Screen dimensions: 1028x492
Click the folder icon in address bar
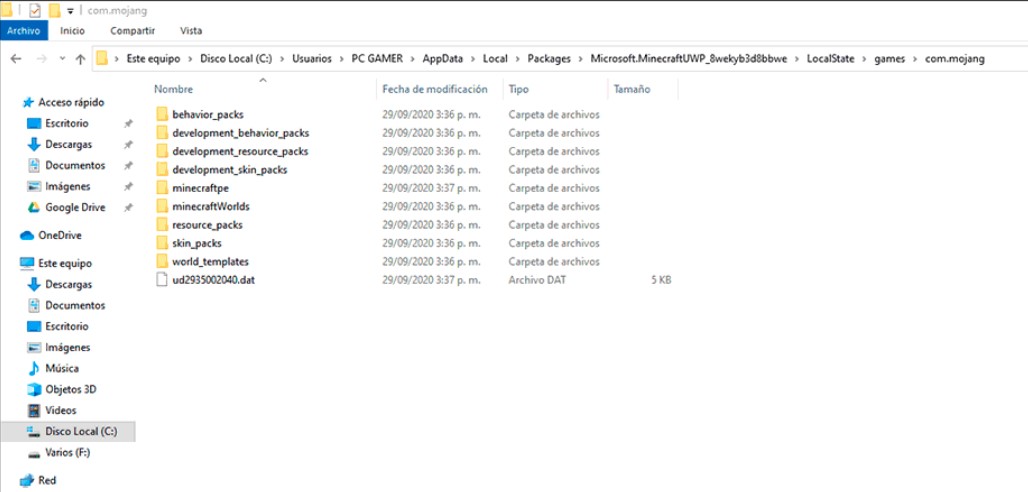coord(102,58)
